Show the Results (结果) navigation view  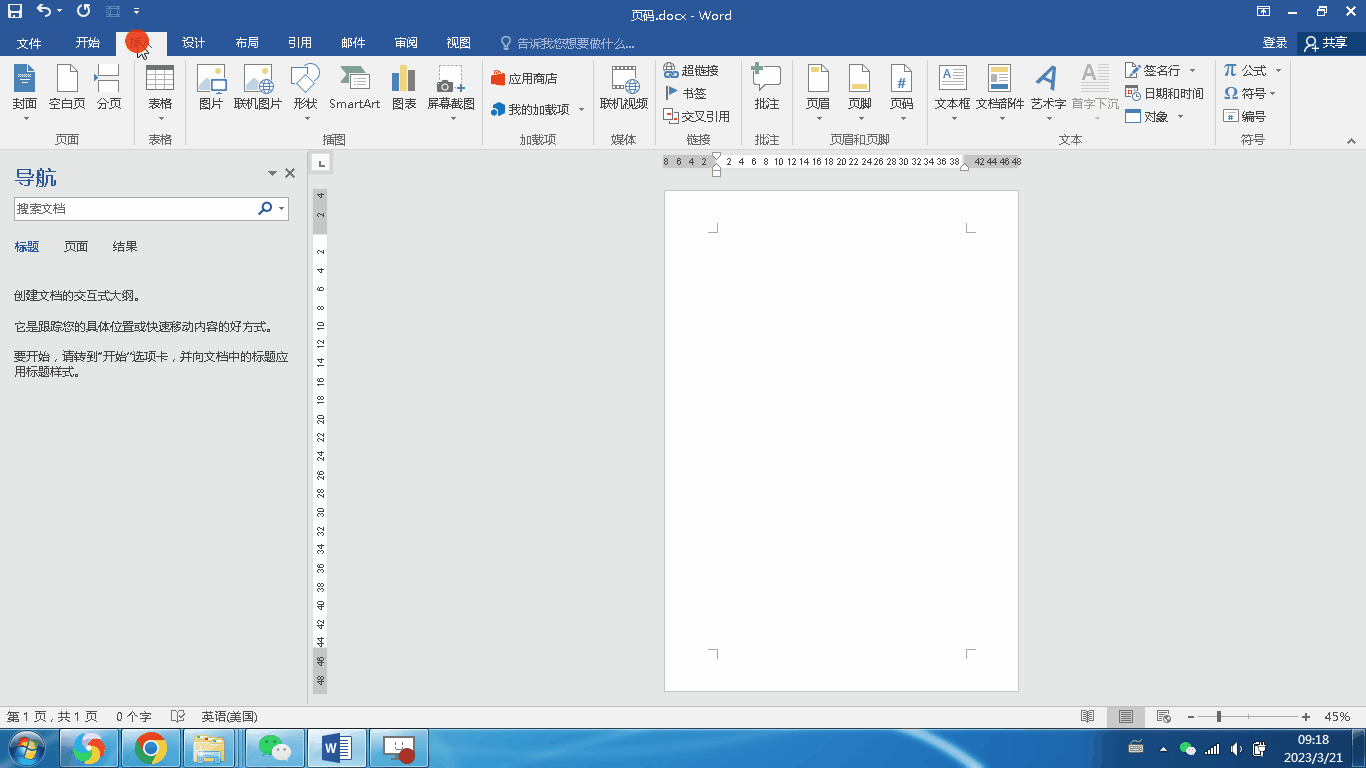coord(125,246)
